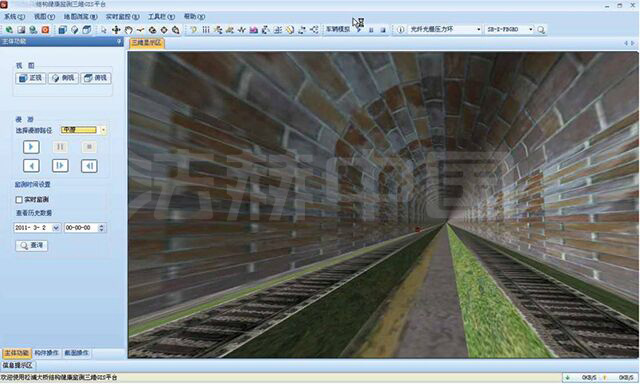Click the orange square toolbar icon
Image resolution: width=640 pixels, height=384 pixels.
(45, 30)
